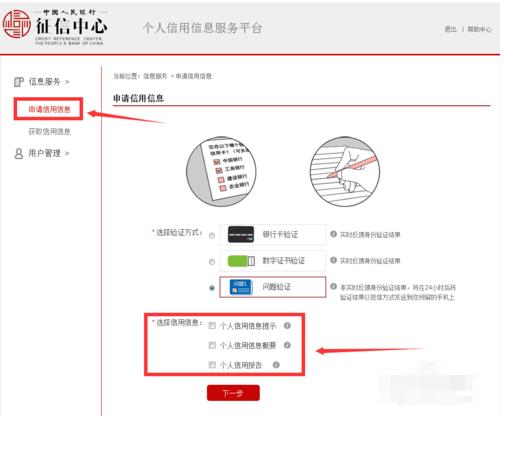Screen dimensions: 507x461
Task: Click info icon next to 个人信用信息提示
Action: (287, 326)
